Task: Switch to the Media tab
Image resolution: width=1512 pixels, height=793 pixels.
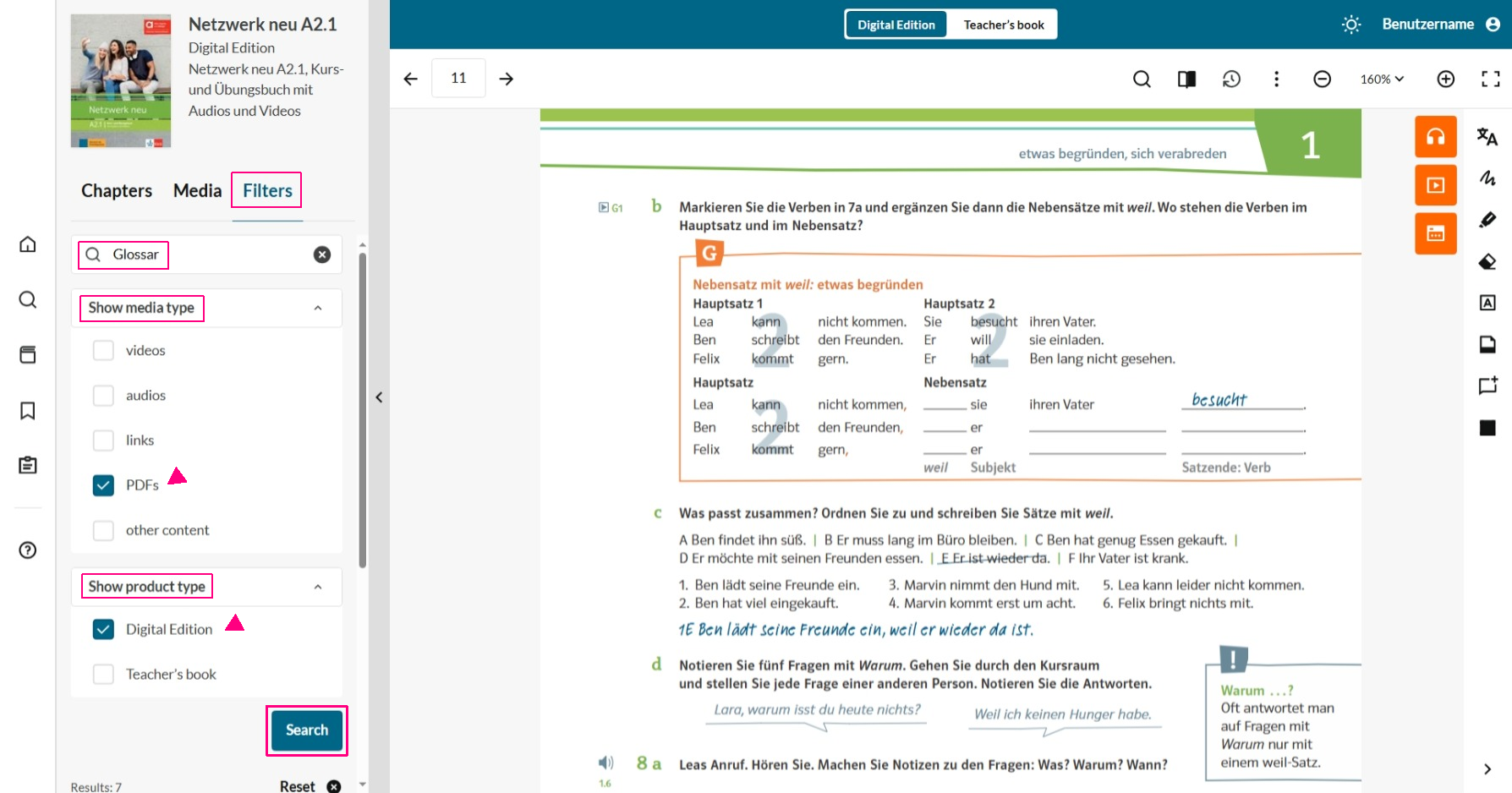Action: (x=197, y=191)
